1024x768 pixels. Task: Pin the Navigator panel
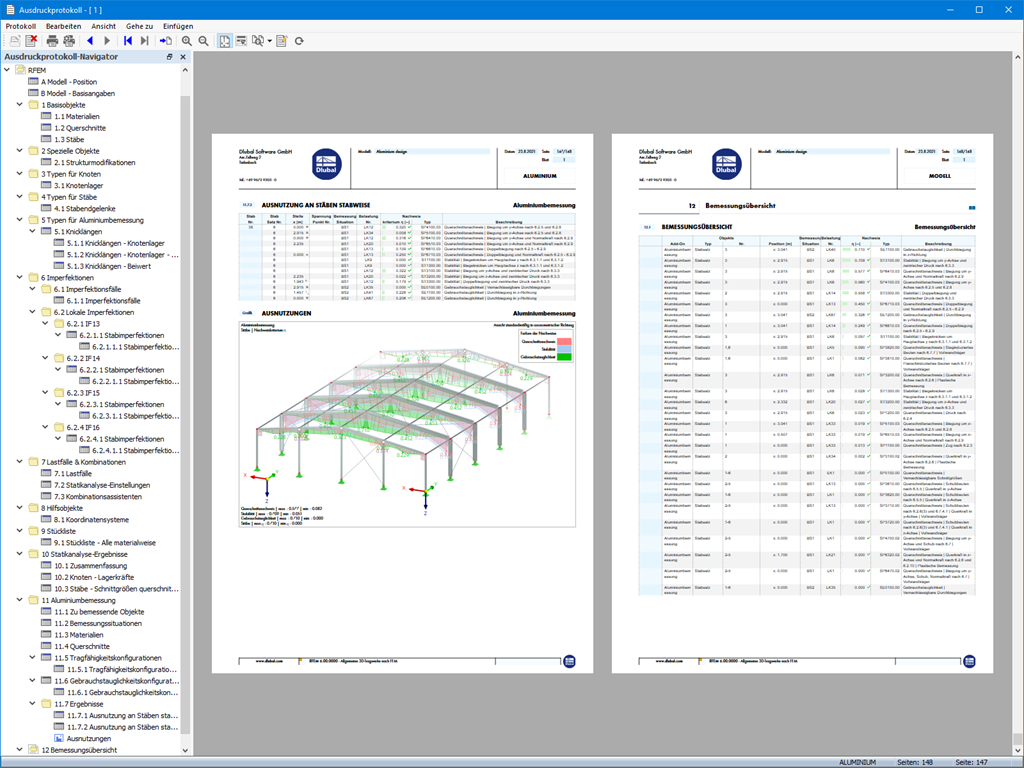click(x=168, y=57)
